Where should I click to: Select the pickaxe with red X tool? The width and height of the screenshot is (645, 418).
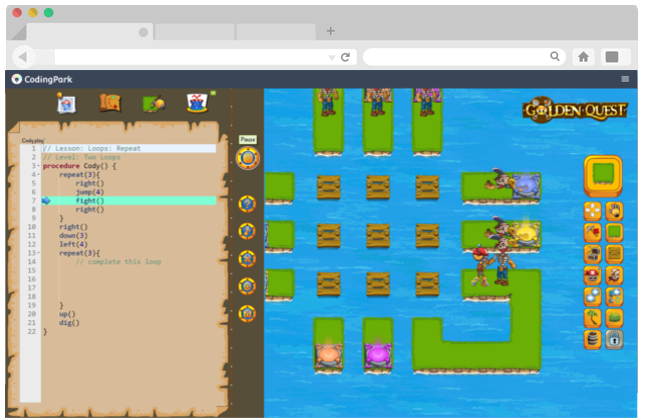(x=593, y=232)
